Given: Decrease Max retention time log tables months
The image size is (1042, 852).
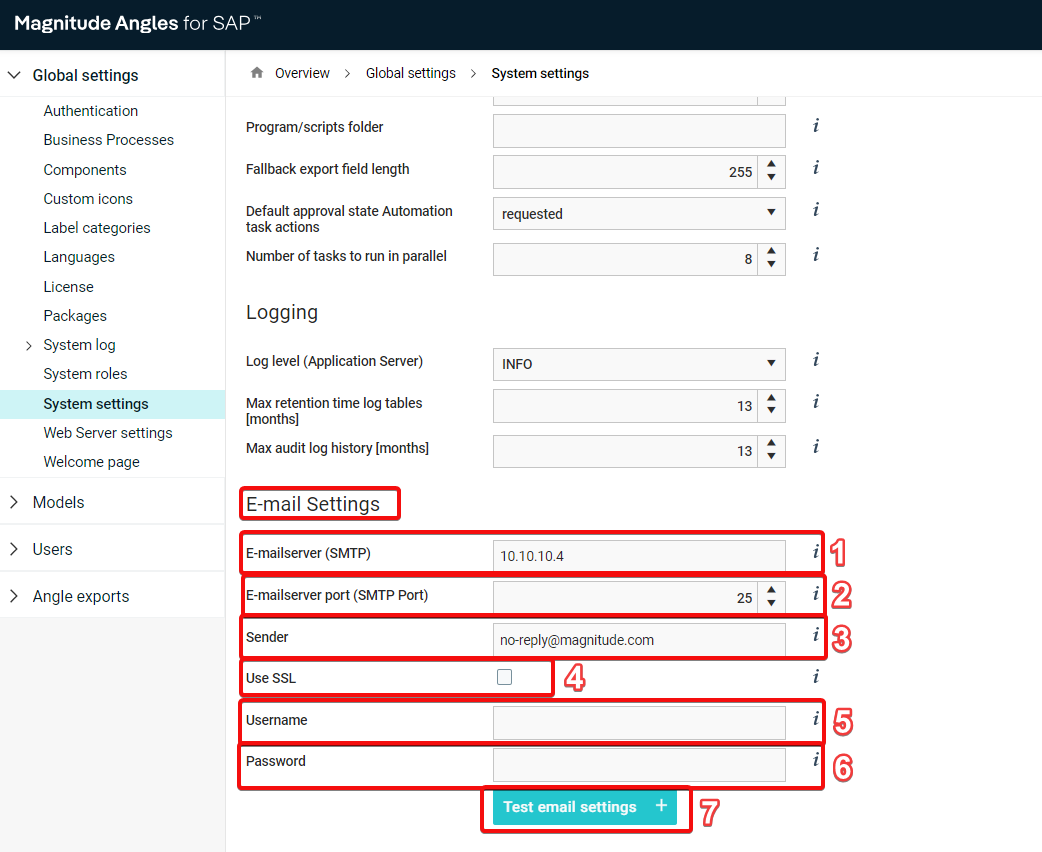Looking at the screenshot, I should pyautogui.click(x=771, y=411).
